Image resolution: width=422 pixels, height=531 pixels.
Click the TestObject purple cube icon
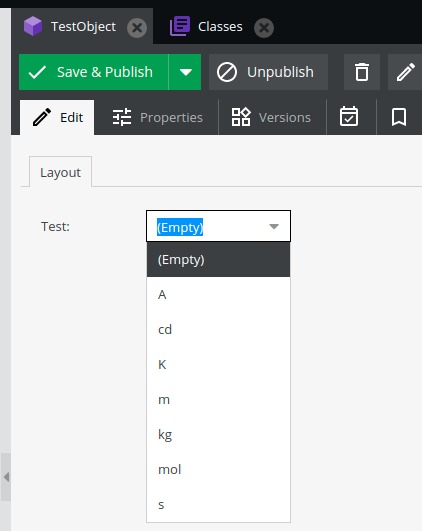[x=33, y=26]
